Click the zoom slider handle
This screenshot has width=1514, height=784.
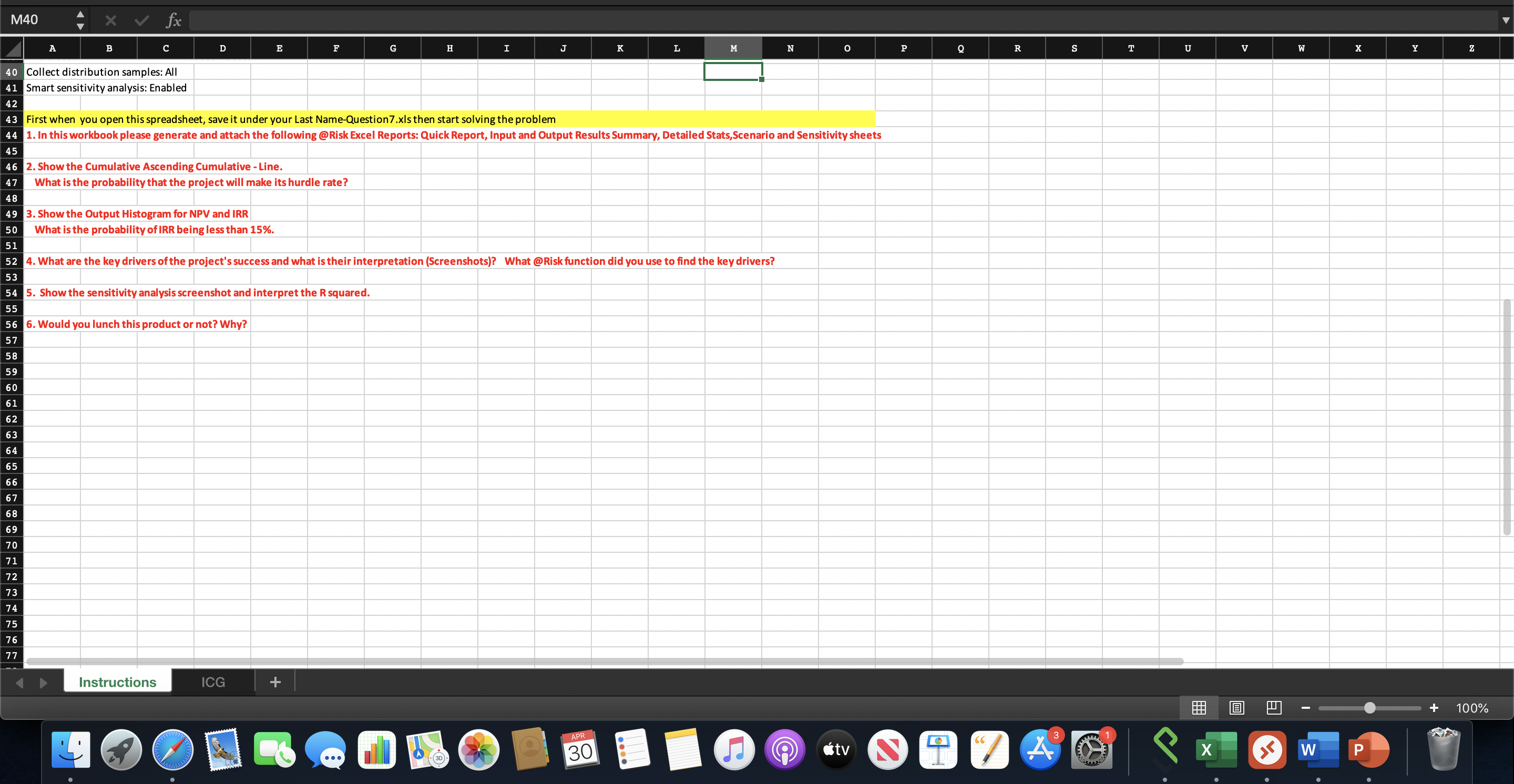tap(1369, 708)
